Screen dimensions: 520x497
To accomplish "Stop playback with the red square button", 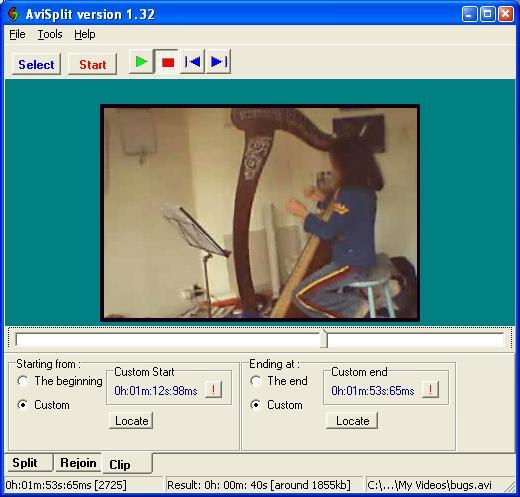I will click(x=168, y=62).
